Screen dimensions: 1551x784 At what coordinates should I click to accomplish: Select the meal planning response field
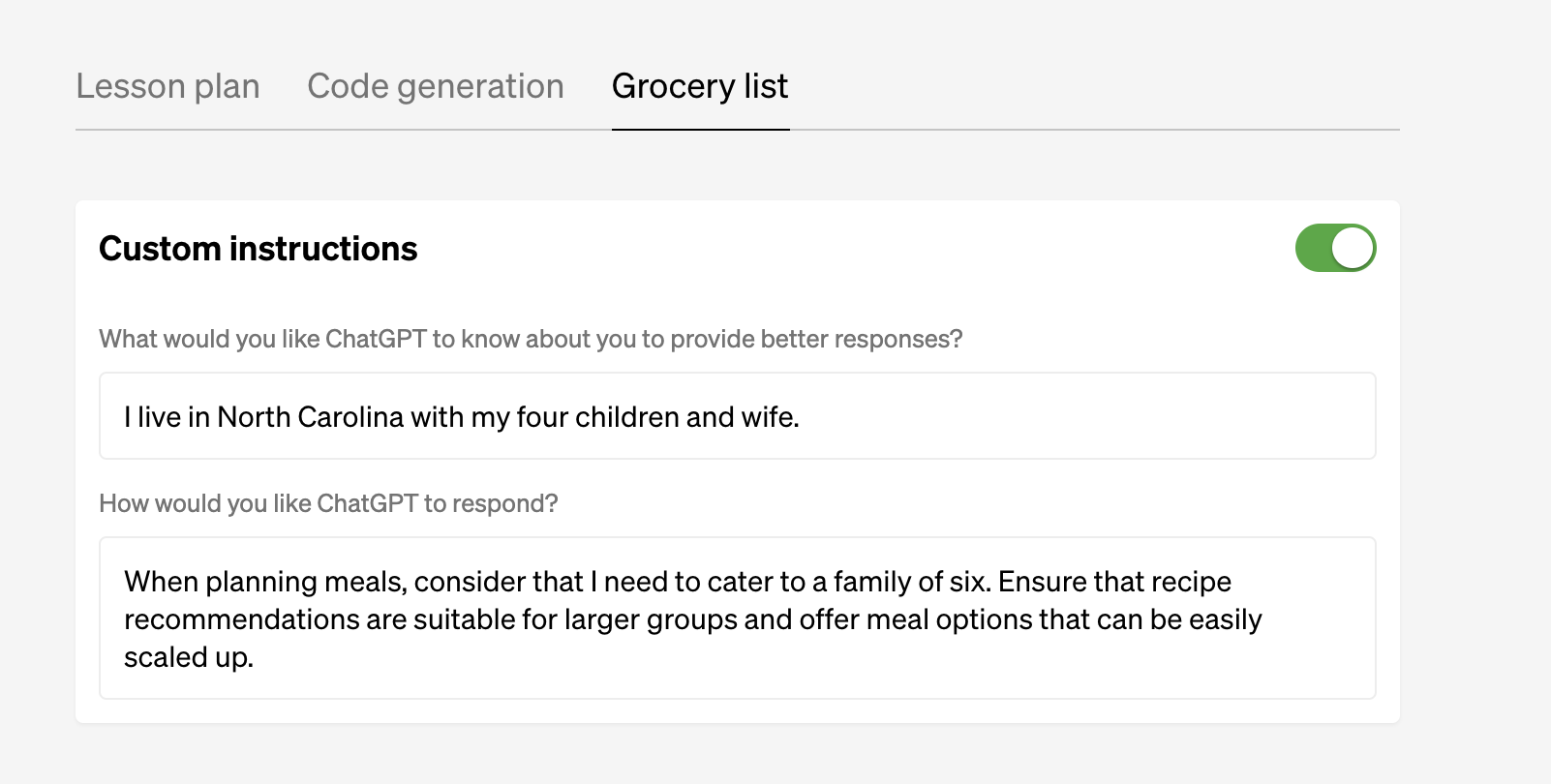tap(736, 618)
